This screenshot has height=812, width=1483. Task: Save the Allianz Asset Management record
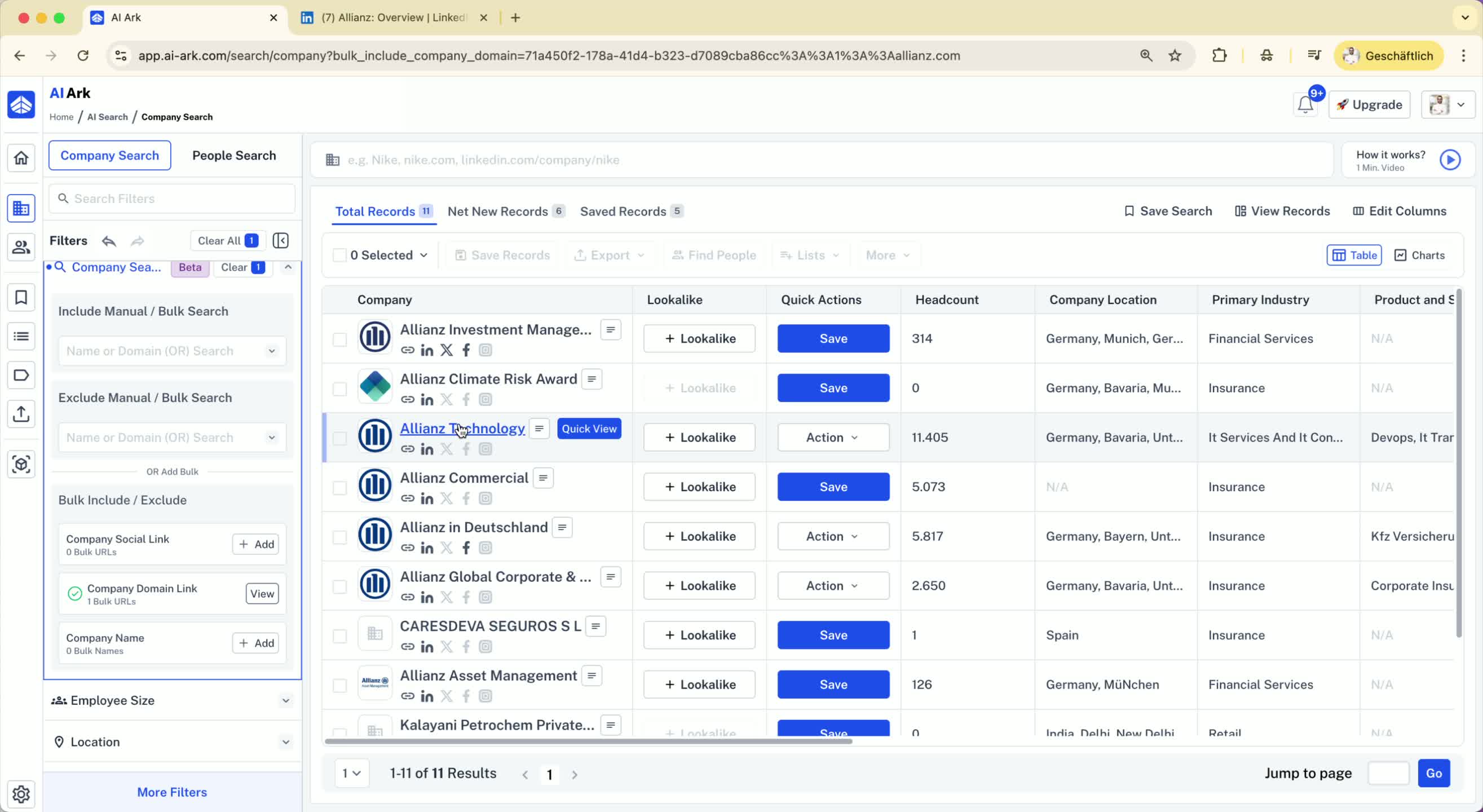(832, 685)
